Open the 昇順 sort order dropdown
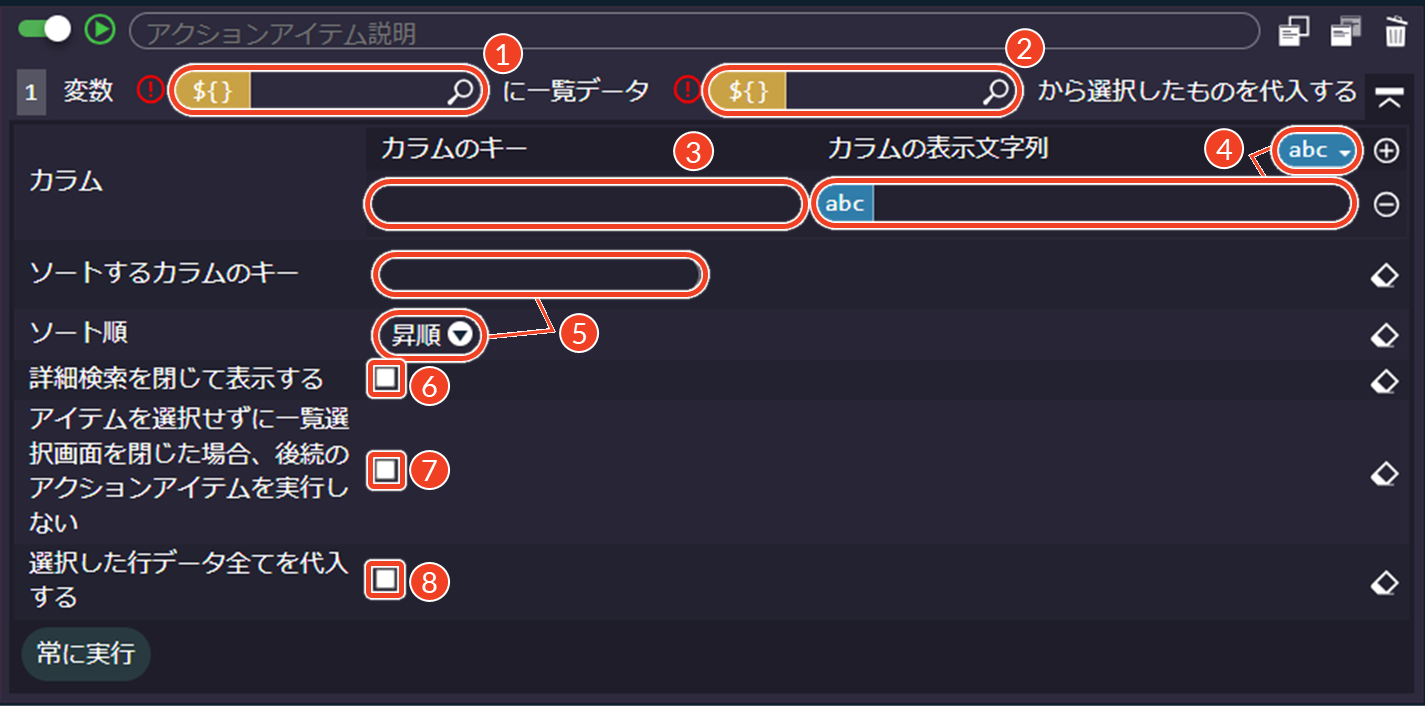Screen dimensions: 1425x706 [x=431, y=335]
